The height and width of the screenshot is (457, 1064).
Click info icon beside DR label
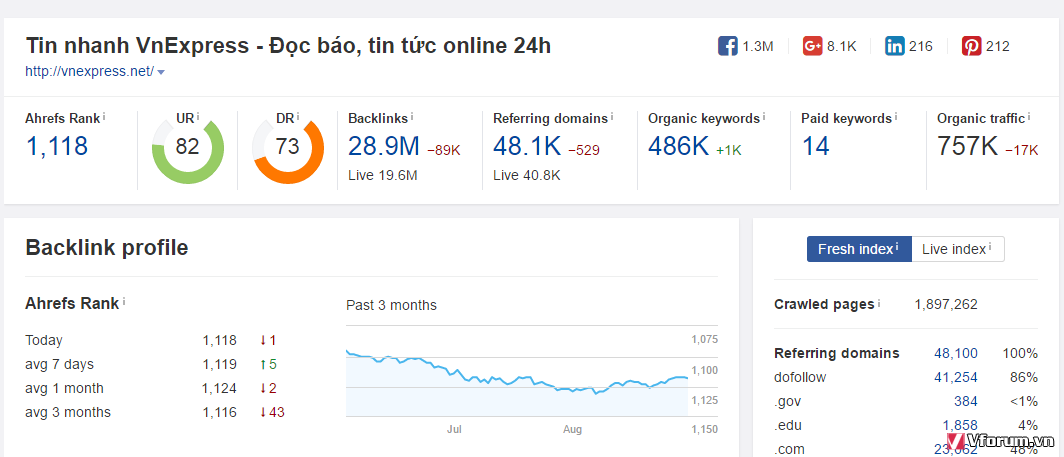coord(298,117)
